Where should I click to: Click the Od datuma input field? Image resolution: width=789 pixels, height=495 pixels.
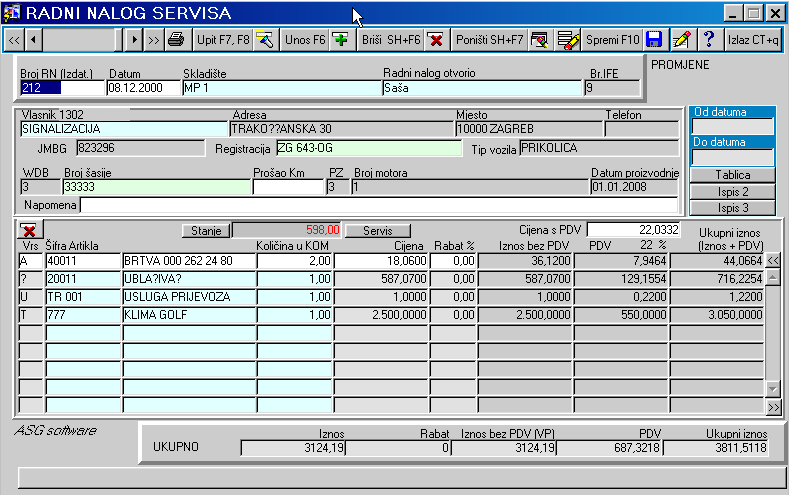[x=733, y=126]
